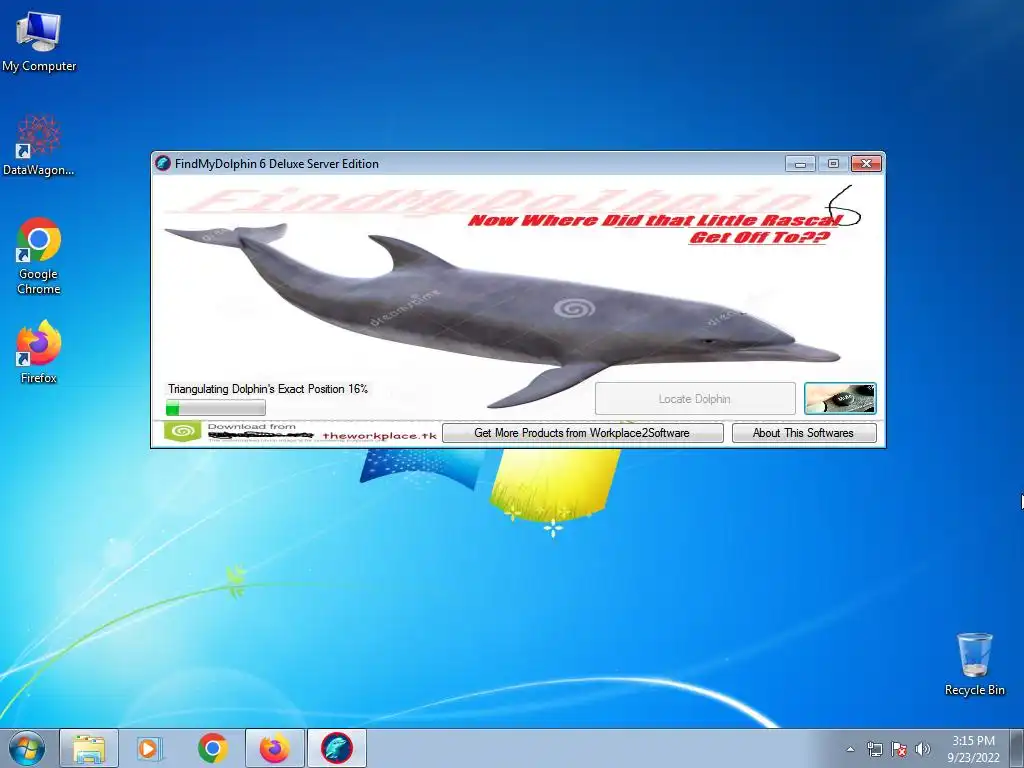Close the FindMyDolphin window

pos(867,163)
